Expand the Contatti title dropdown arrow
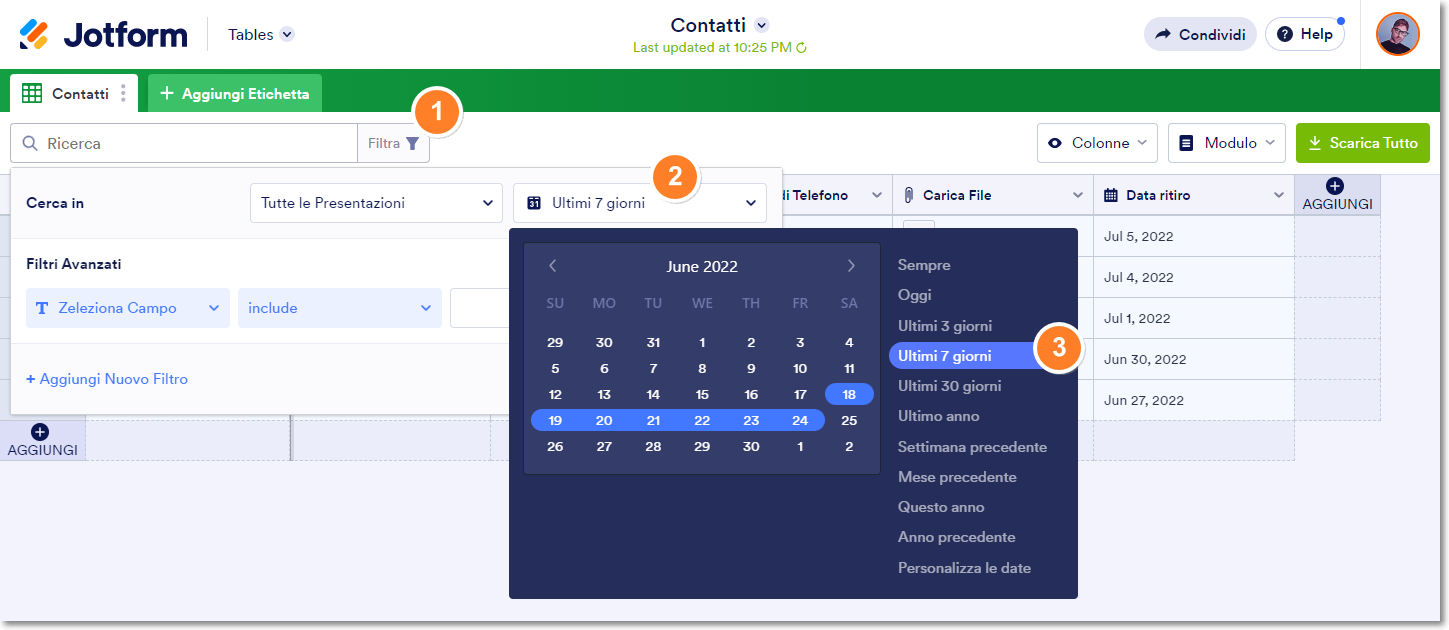This screenshot has width=1449, height=630. coord(762,25)
